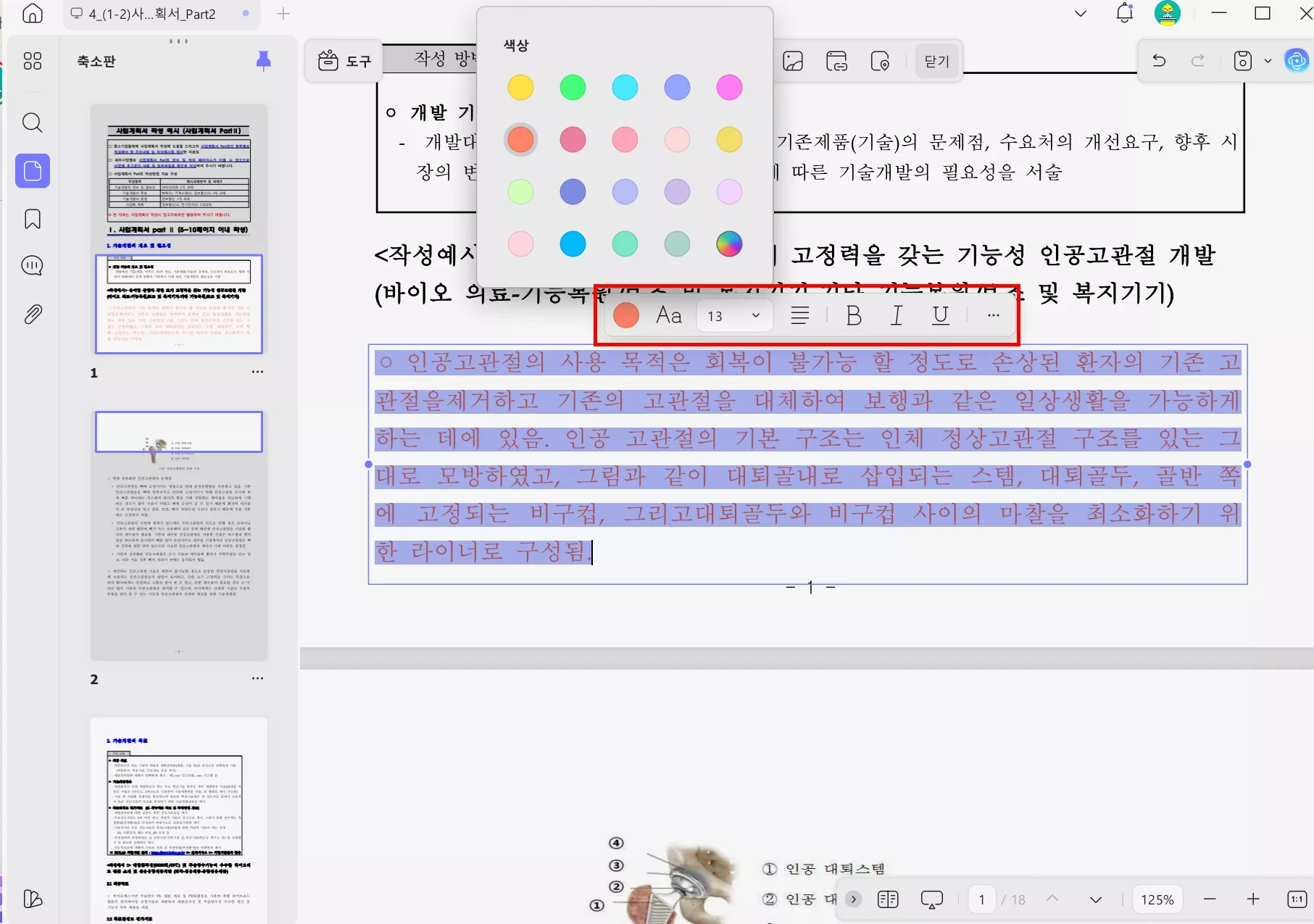Select the insert image icon

pyautogui.click(x=793, y=61)
